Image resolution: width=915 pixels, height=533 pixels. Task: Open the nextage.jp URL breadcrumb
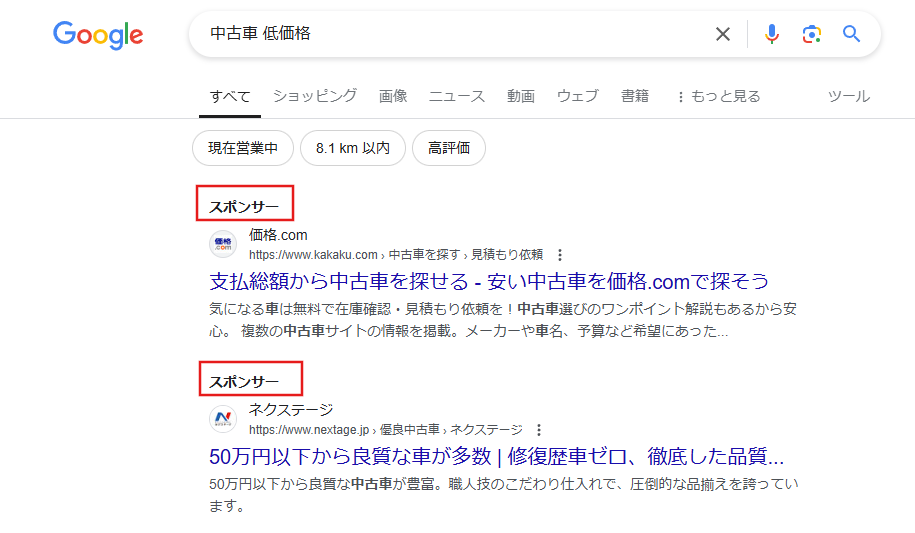click(386, 430)
